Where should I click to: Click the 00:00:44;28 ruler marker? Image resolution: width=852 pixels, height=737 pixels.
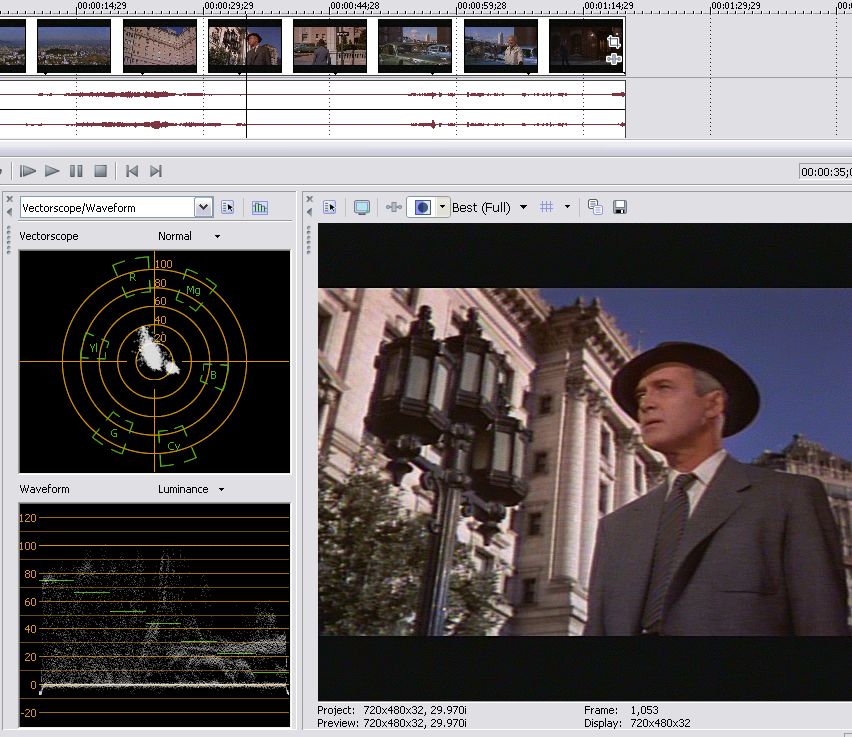[x=354, y=6]
